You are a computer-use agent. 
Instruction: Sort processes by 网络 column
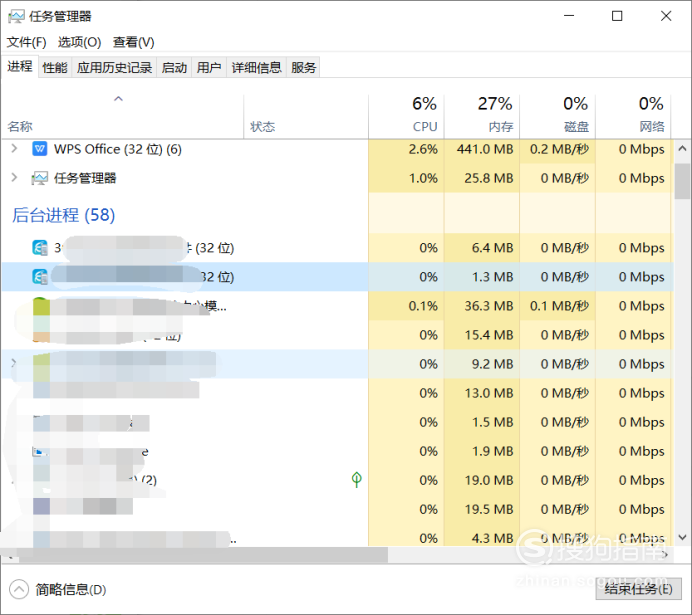633,116
